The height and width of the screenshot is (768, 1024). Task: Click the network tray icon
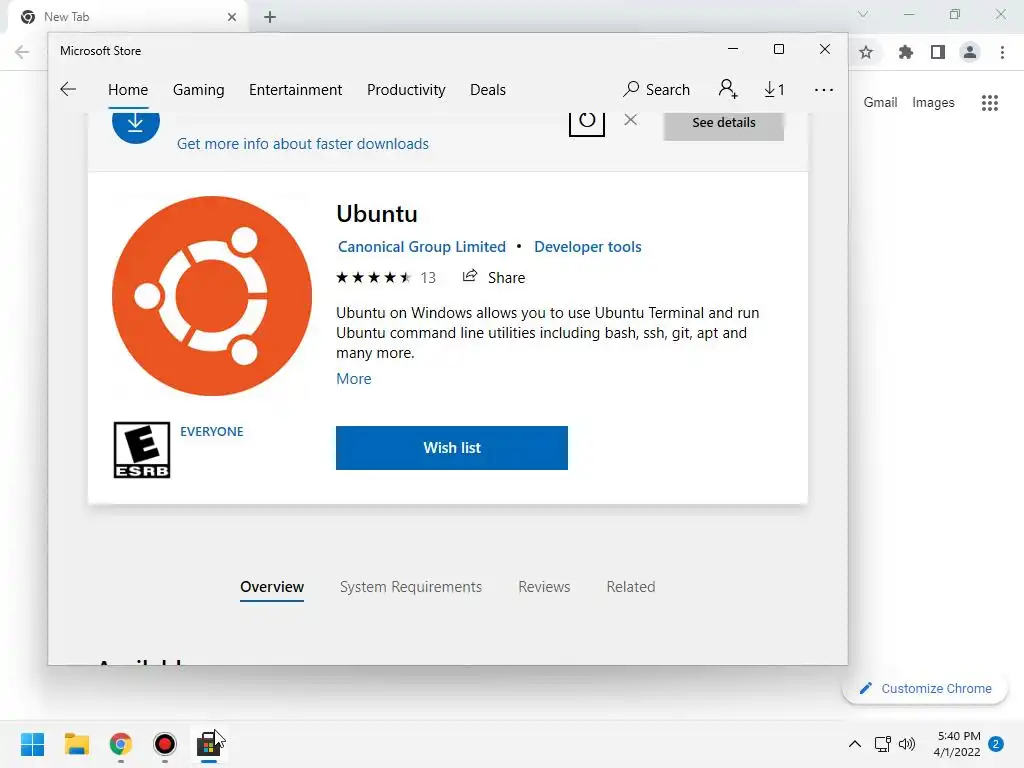coord(882,744)
